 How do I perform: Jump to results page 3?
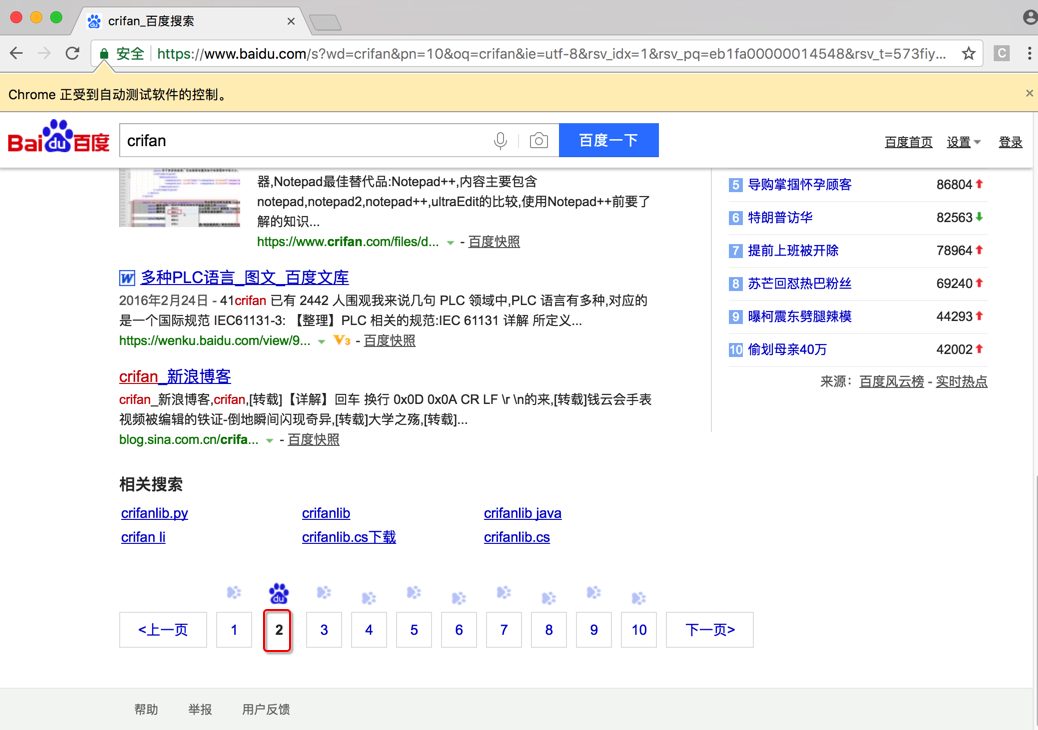coord(324,629)
